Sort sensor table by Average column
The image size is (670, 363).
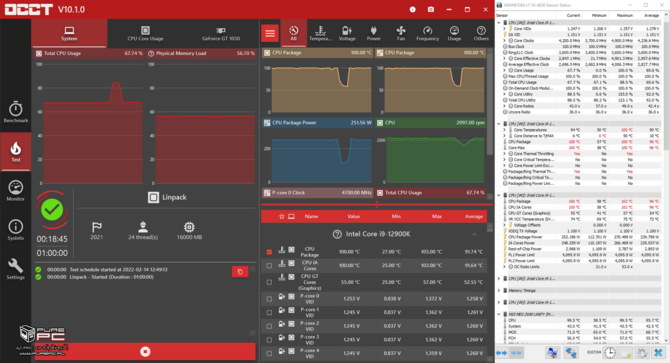click(473, 217)
